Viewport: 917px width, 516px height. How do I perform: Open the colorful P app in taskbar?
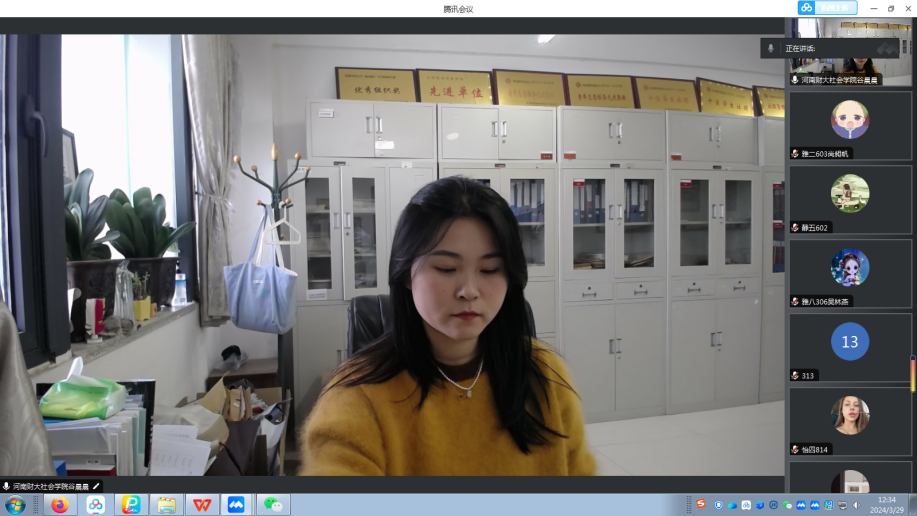point(131,504)
